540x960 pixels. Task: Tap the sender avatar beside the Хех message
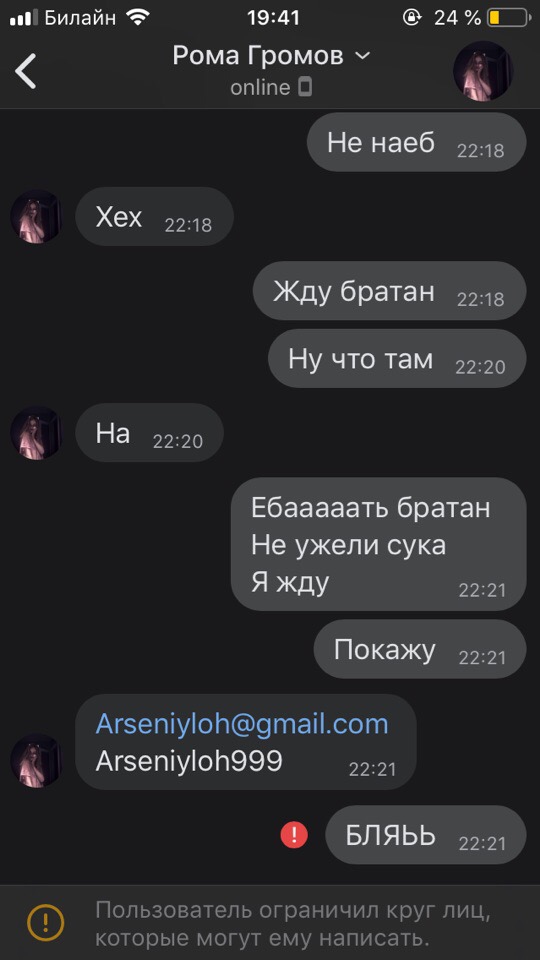[x=36, y=216]
